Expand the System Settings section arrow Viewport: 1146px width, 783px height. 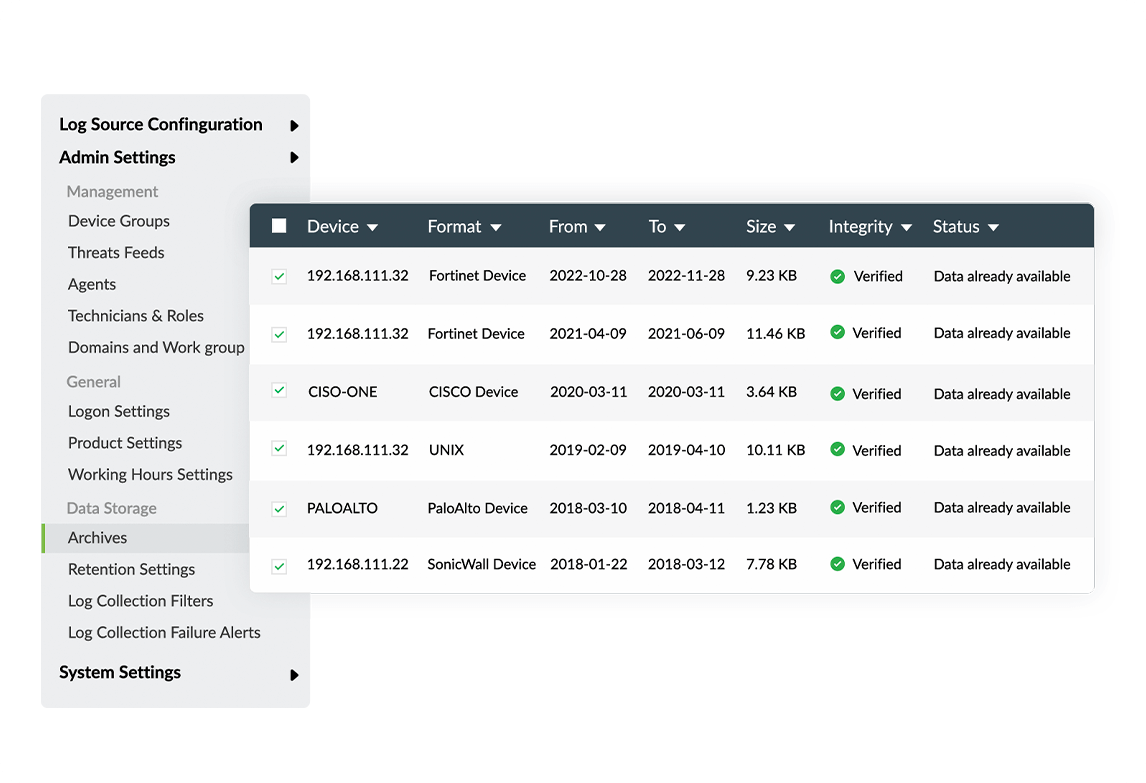pos(294,675)
